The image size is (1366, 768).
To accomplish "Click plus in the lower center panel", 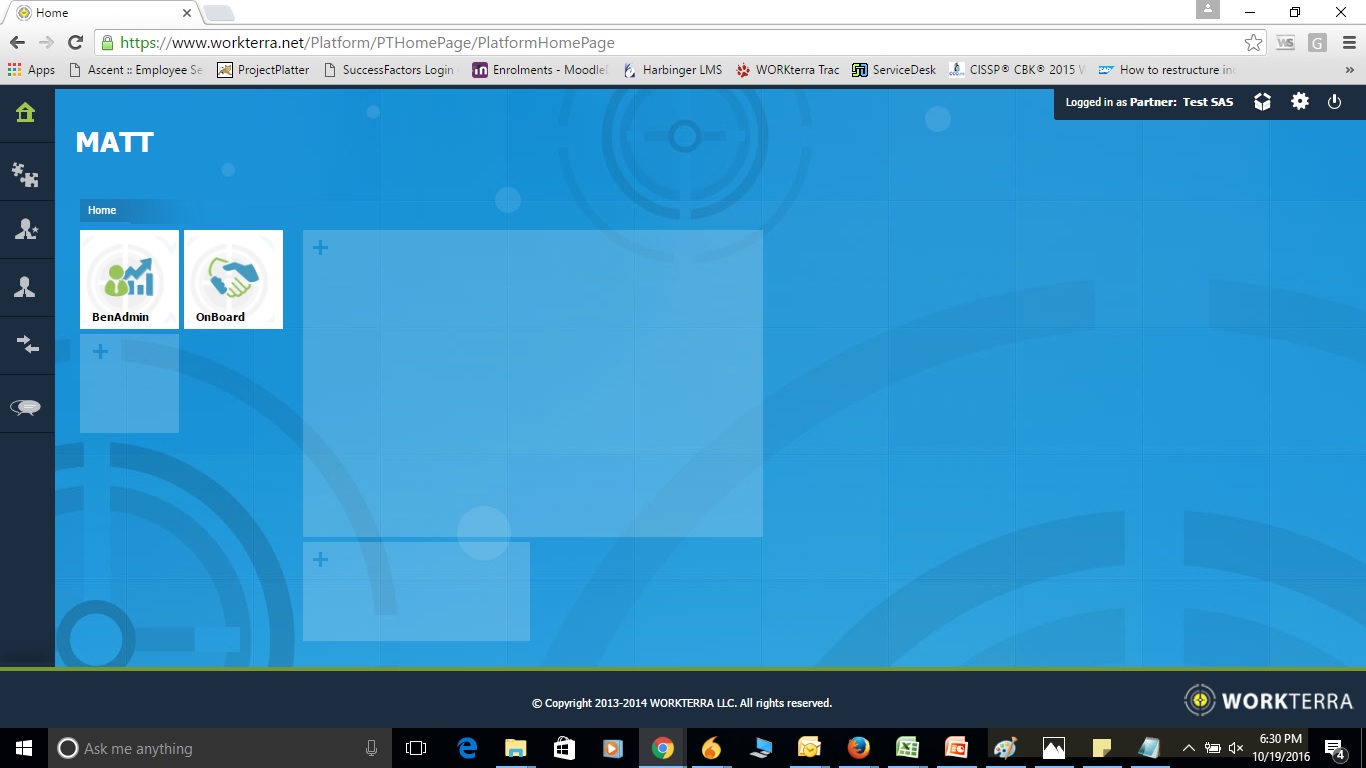I will (x=320, y=559).
